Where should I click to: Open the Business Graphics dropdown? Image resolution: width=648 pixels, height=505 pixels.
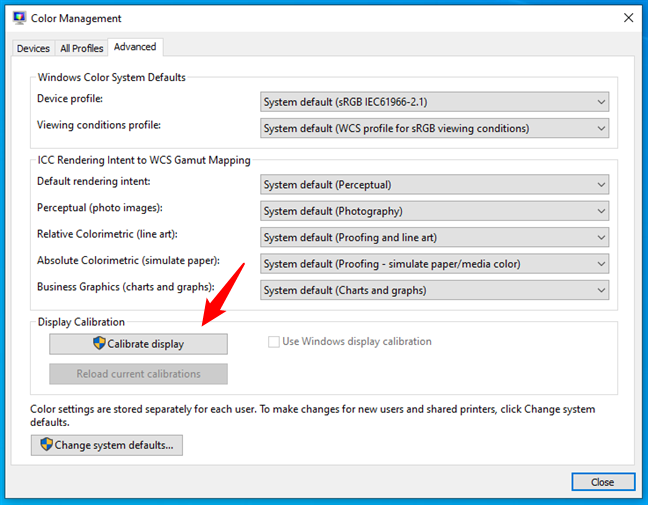[434, 291]
